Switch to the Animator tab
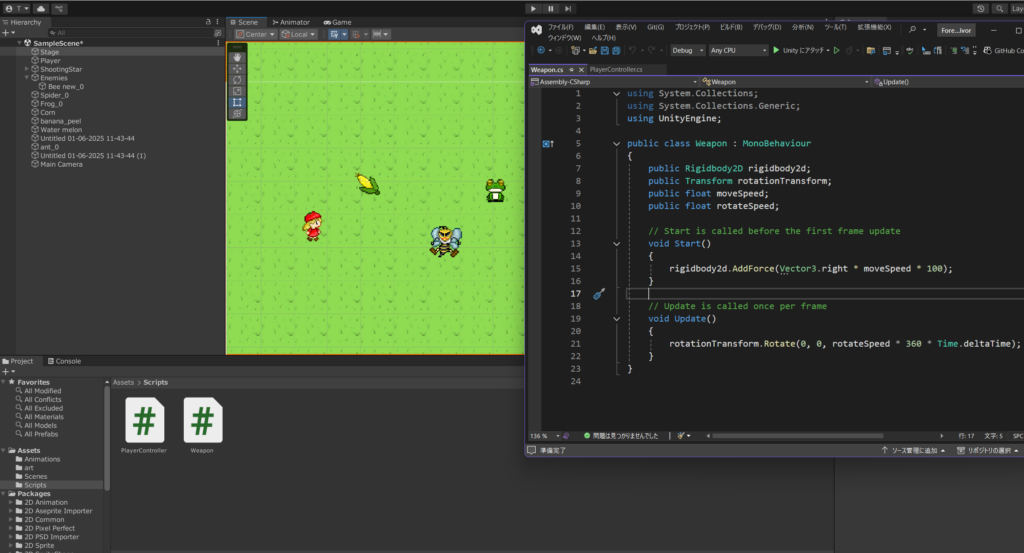The image size is (1024, 553). tap(291, 22)
